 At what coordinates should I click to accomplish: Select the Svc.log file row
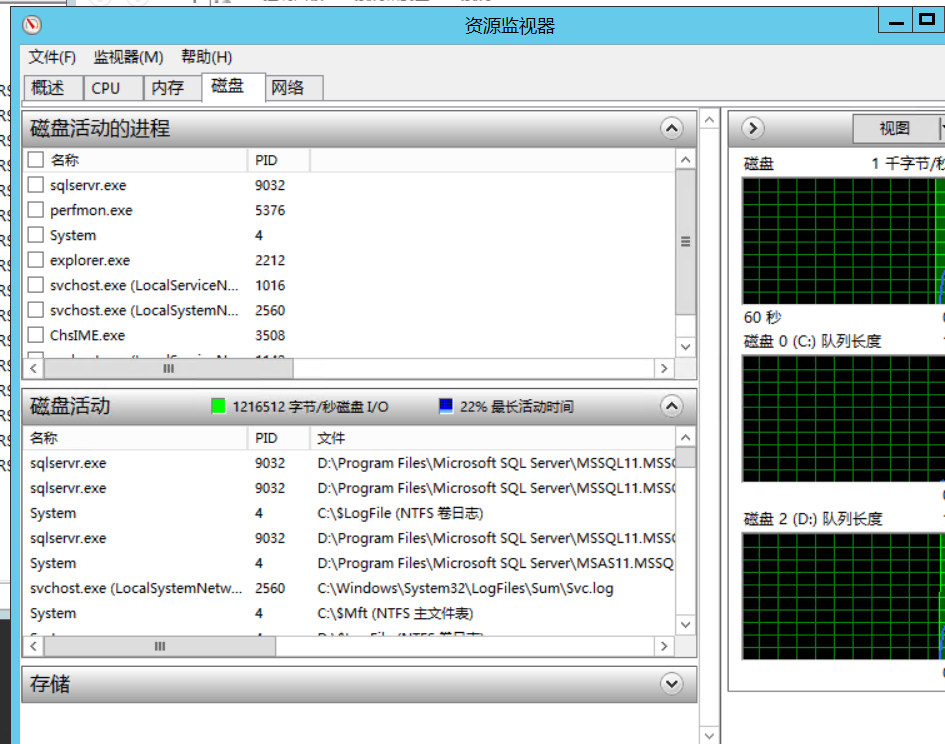(x=350, y=588)
